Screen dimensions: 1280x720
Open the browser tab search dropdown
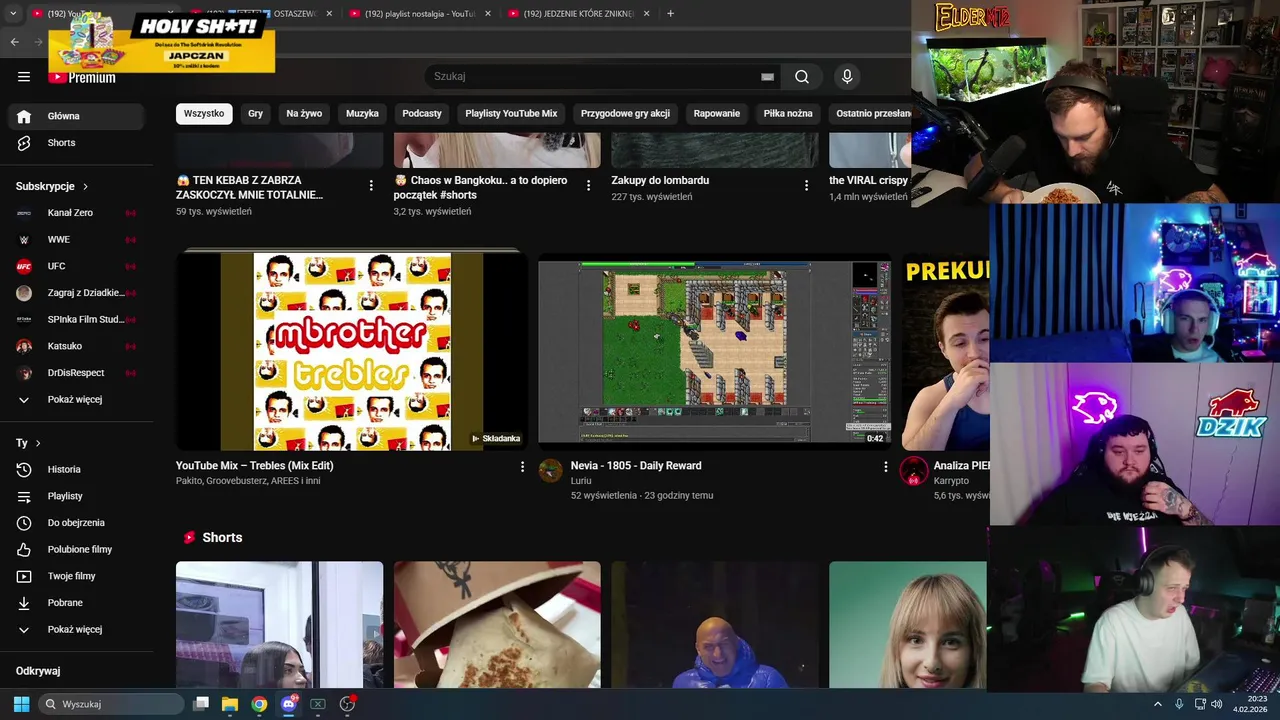pyautogui.click(x=13, y=14)
